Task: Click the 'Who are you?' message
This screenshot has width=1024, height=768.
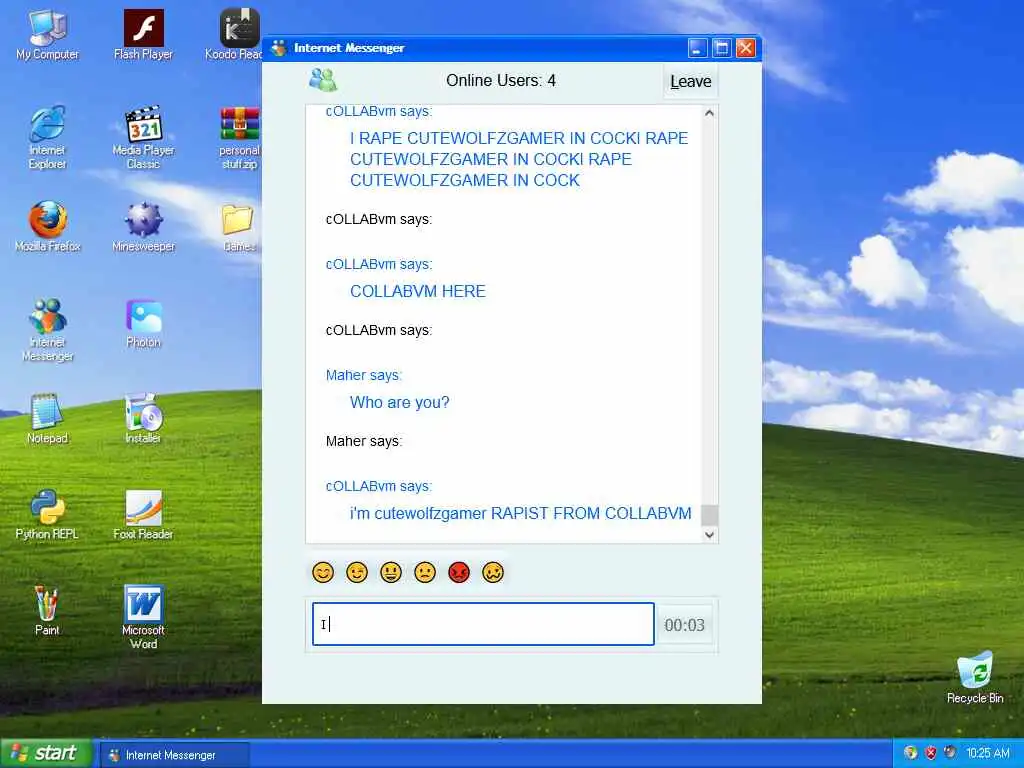Action: click(400, 402)
